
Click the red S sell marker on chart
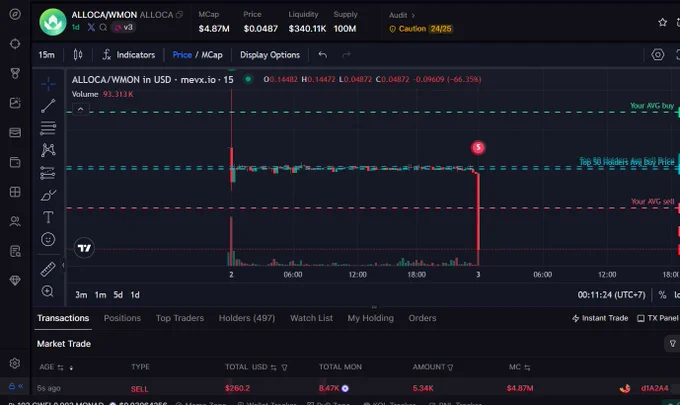478,148
